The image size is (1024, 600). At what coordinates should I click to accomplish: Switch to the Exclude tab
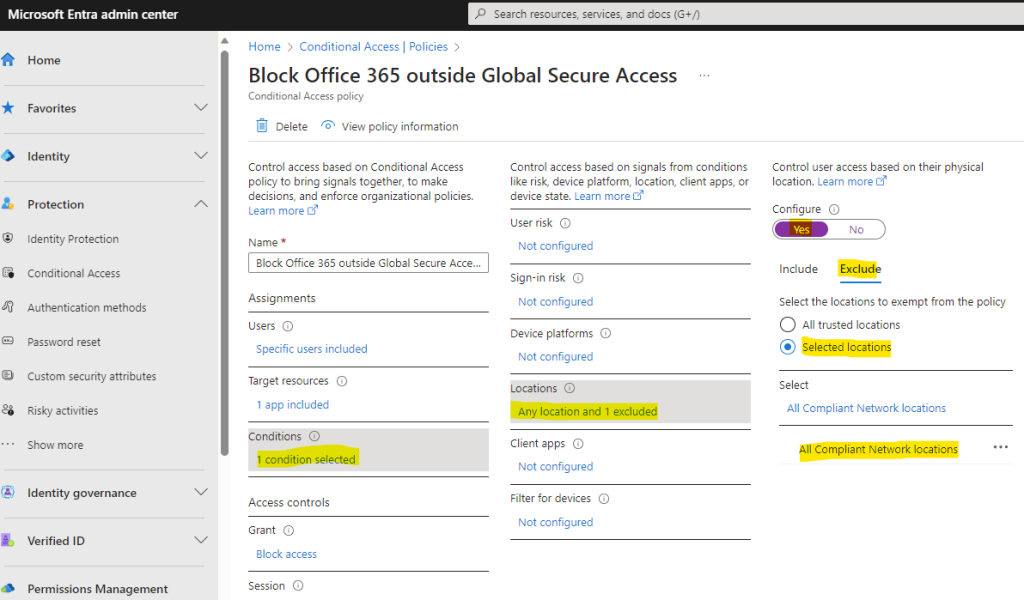tap(860, 269)
